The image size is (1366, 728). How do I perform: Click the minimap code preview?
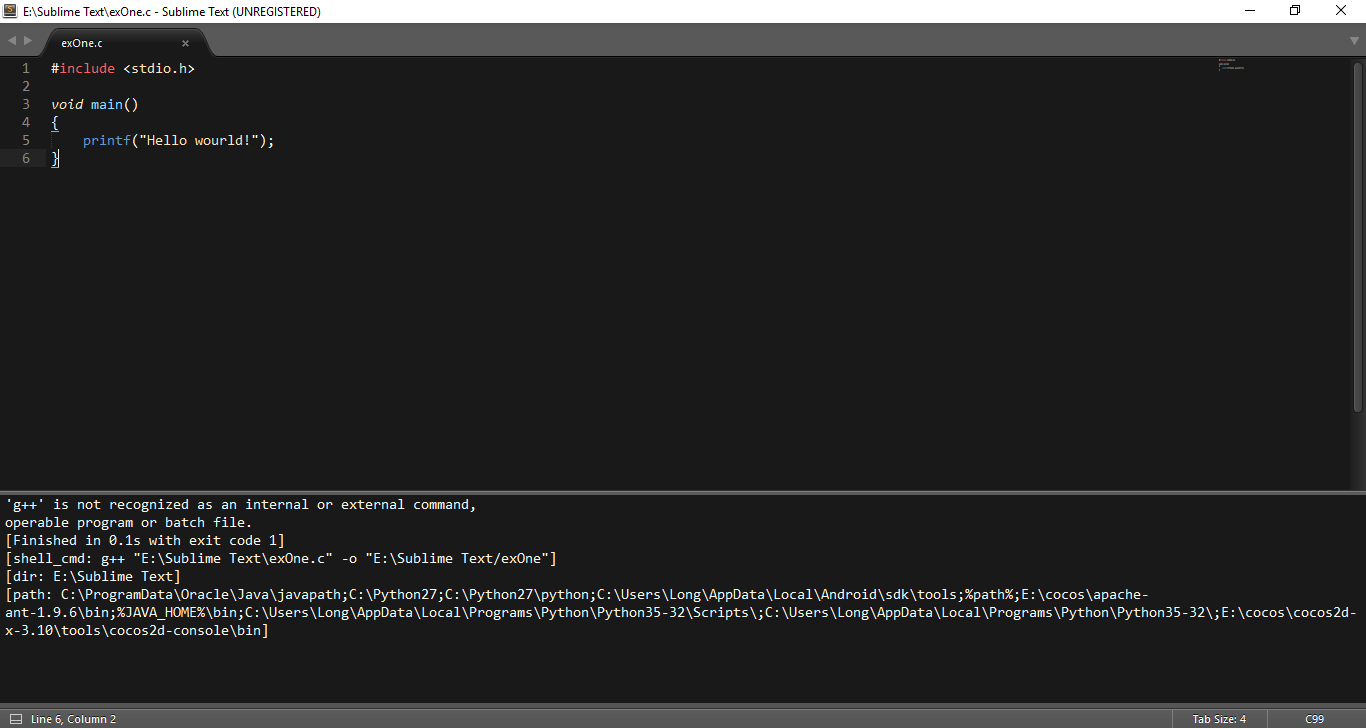tap(1231, 66)
